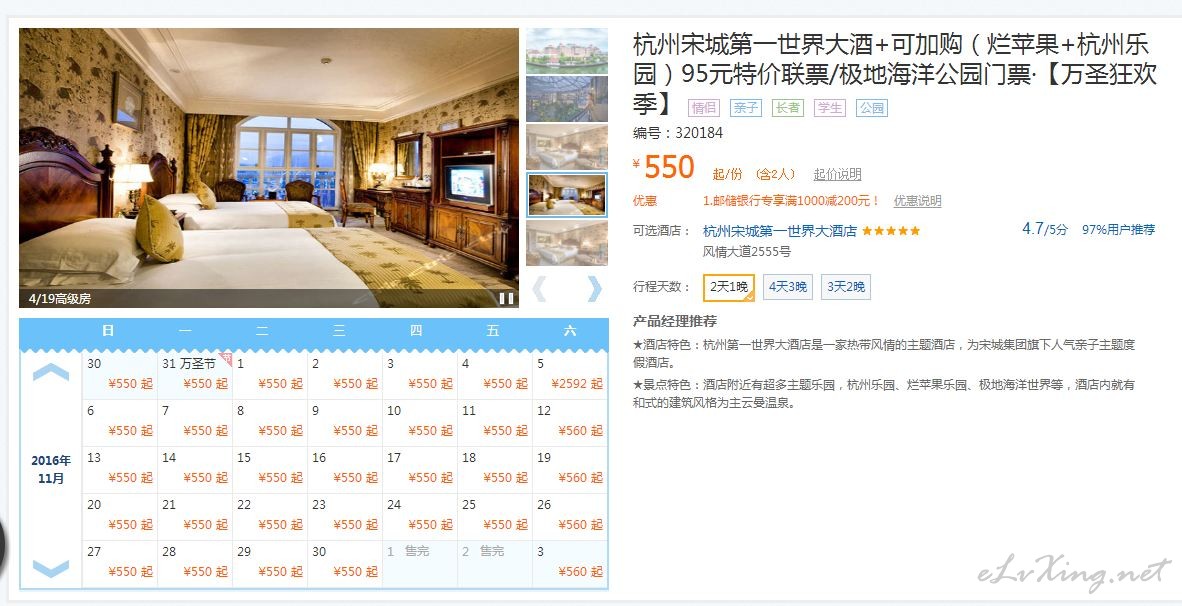Click the 情侣 tag label
Screen dimensions: 1182x606
point(704,108)
